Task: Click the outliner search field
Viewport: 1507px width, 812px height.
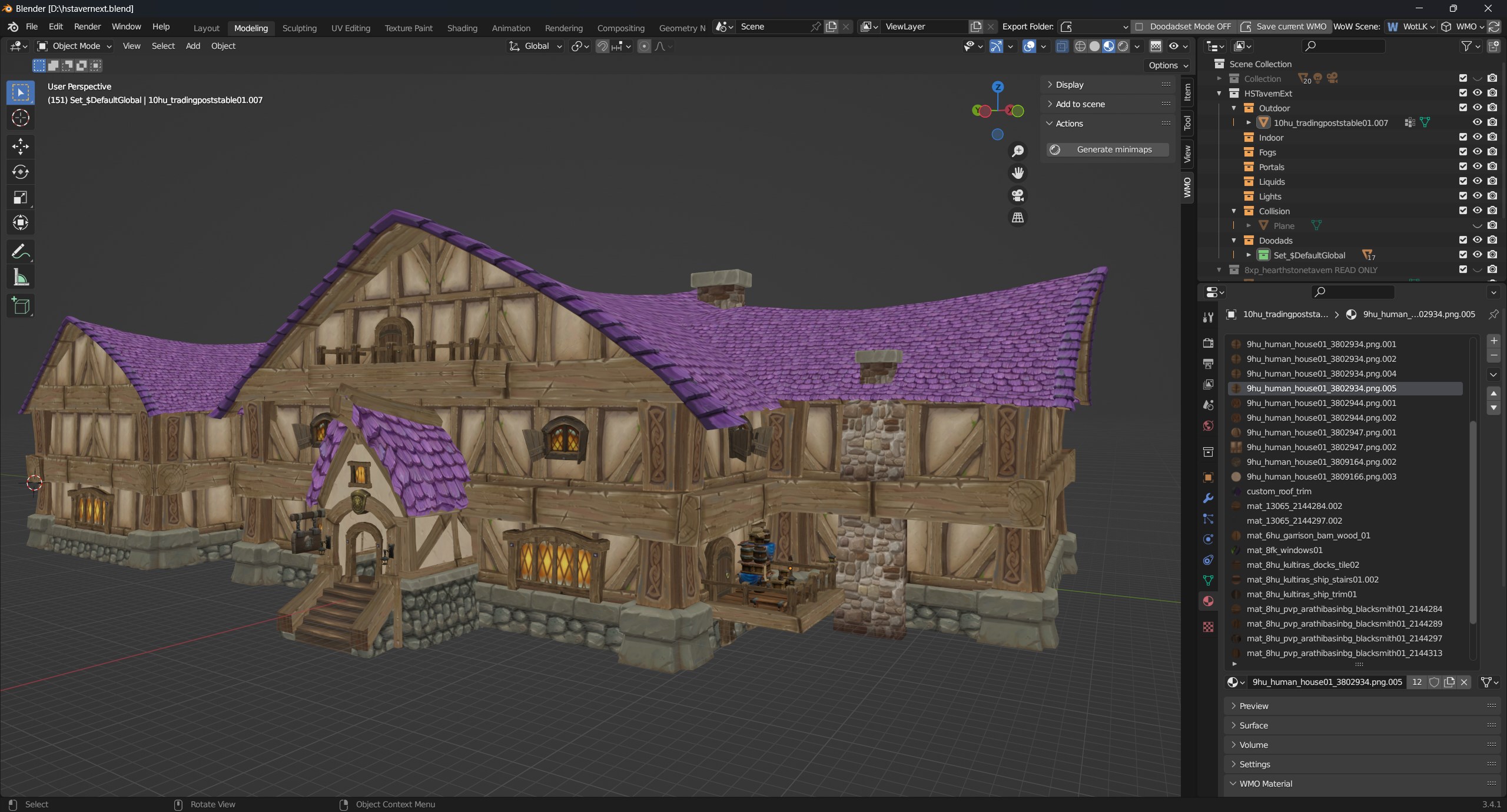Action: [x=1343, y=46]
